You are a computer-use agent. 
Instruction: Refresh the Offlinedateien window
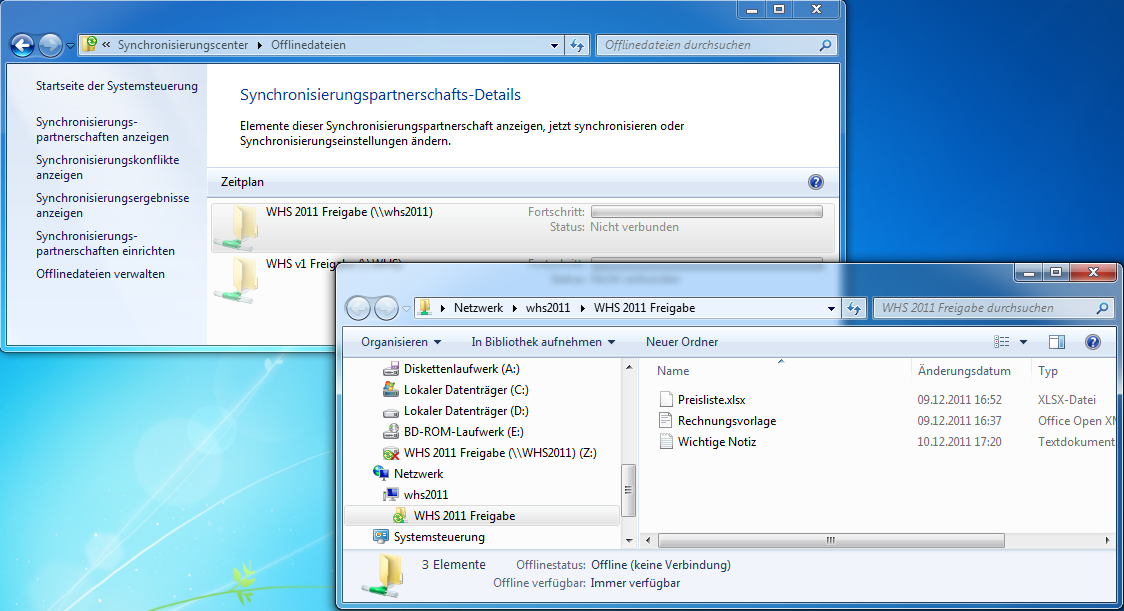(577, 45)
